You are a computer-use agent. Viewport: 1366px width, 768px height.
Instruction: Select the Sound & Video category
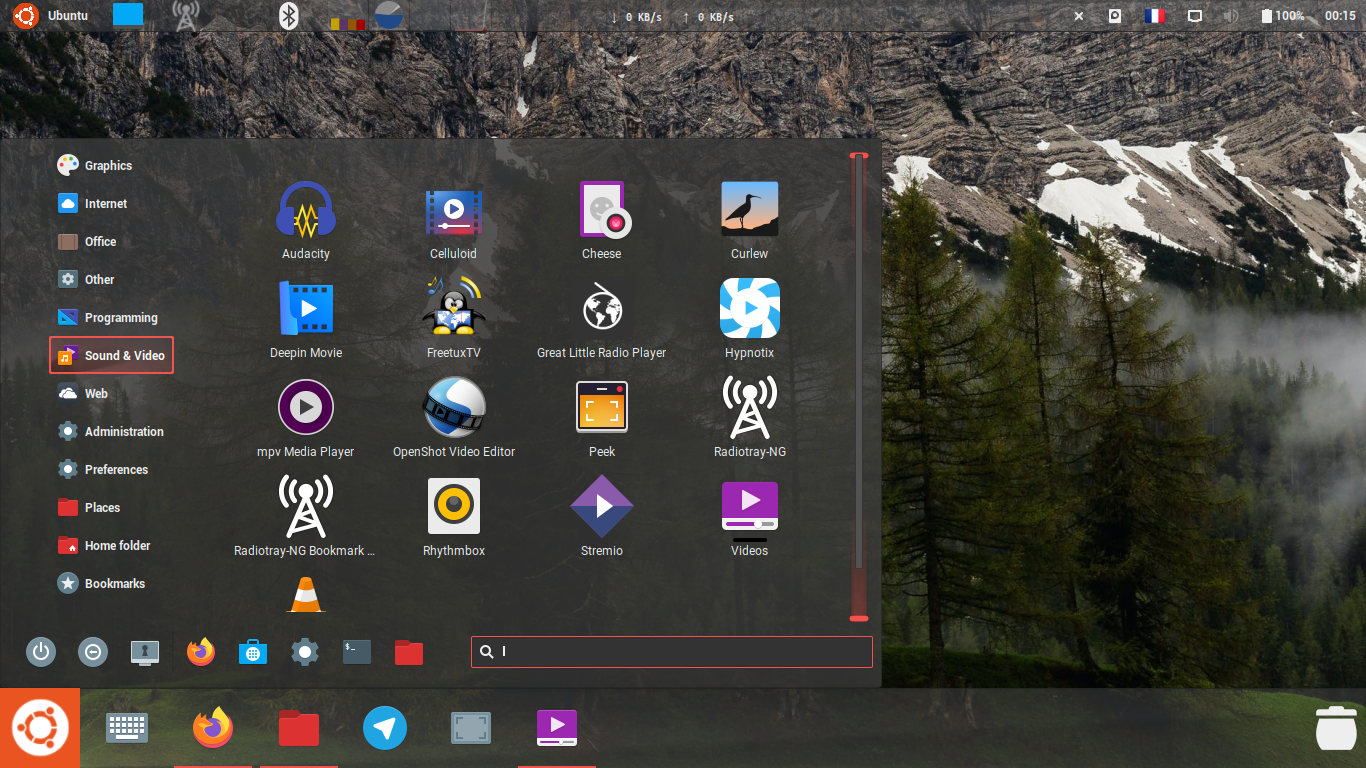[111, 355]
